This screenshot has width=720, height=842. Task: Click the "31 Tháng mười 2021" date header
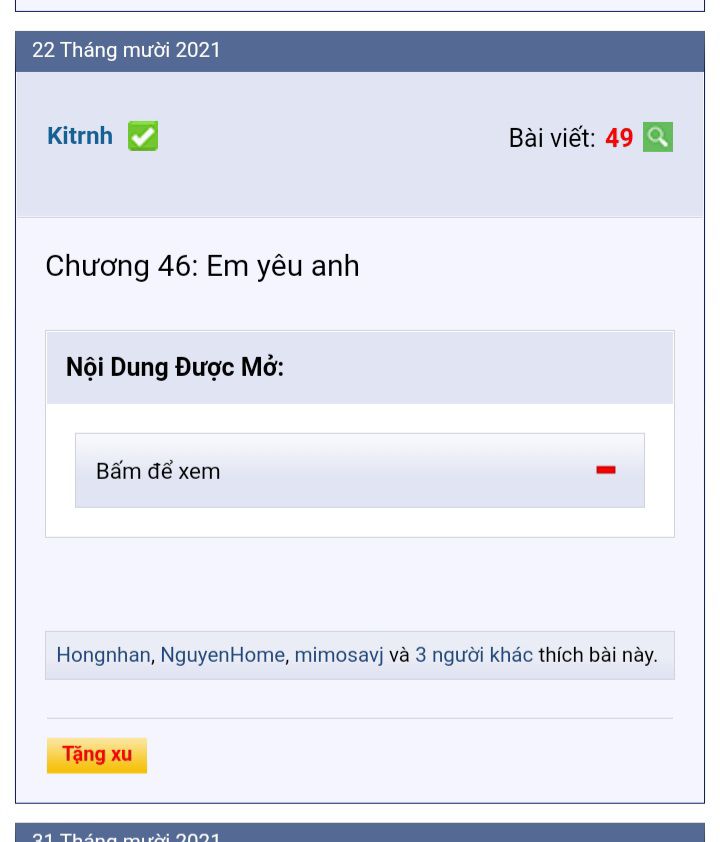(x=127, y=836)
